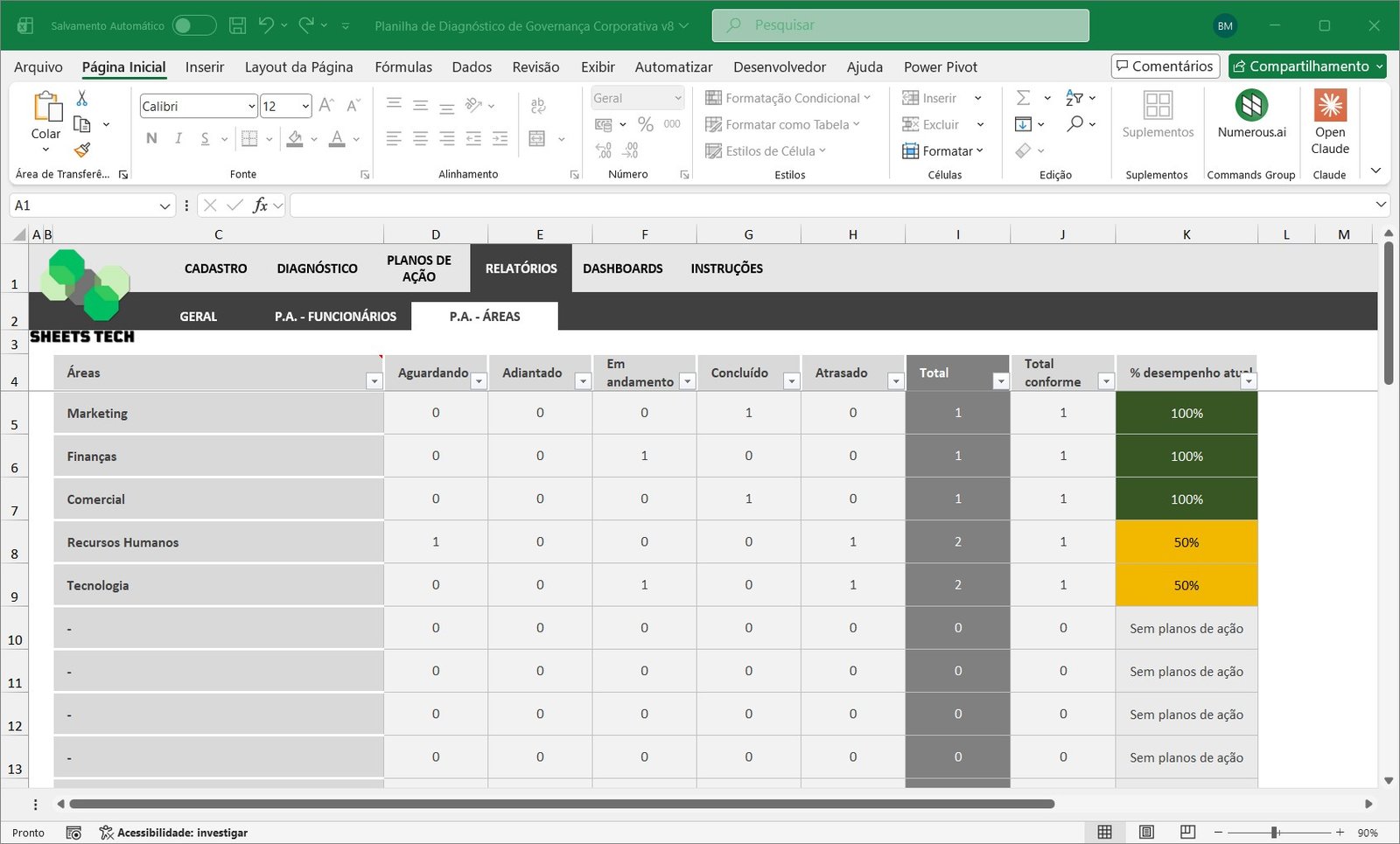Image resolution: width=1400 pixels, height=844 pixels.
Task: Open the Calibri font name dropdown
Action: pyautogui.click(x=251, y=107)
